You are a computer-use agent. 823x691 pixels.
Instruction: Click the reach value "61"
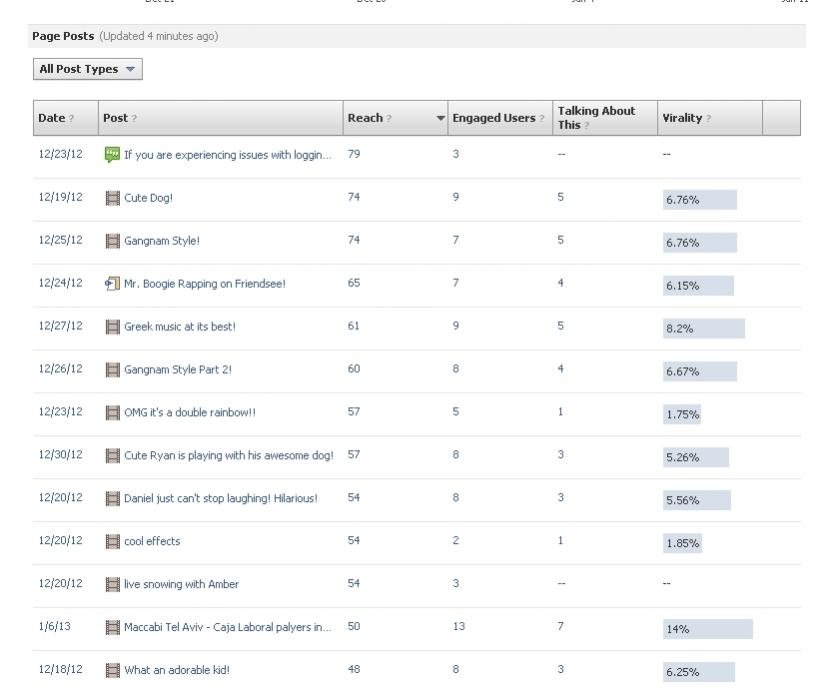(x=354, y=326)
